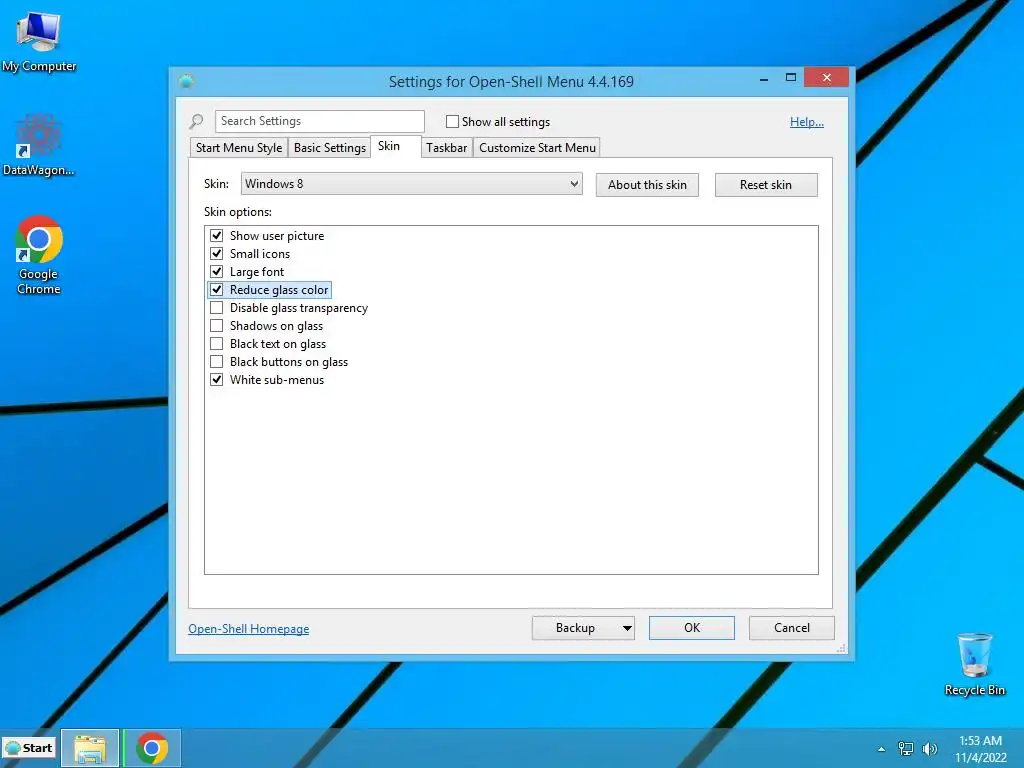Click About this skin button
This screenshot has width=1024, height=768.
click(x=647, y=185)
